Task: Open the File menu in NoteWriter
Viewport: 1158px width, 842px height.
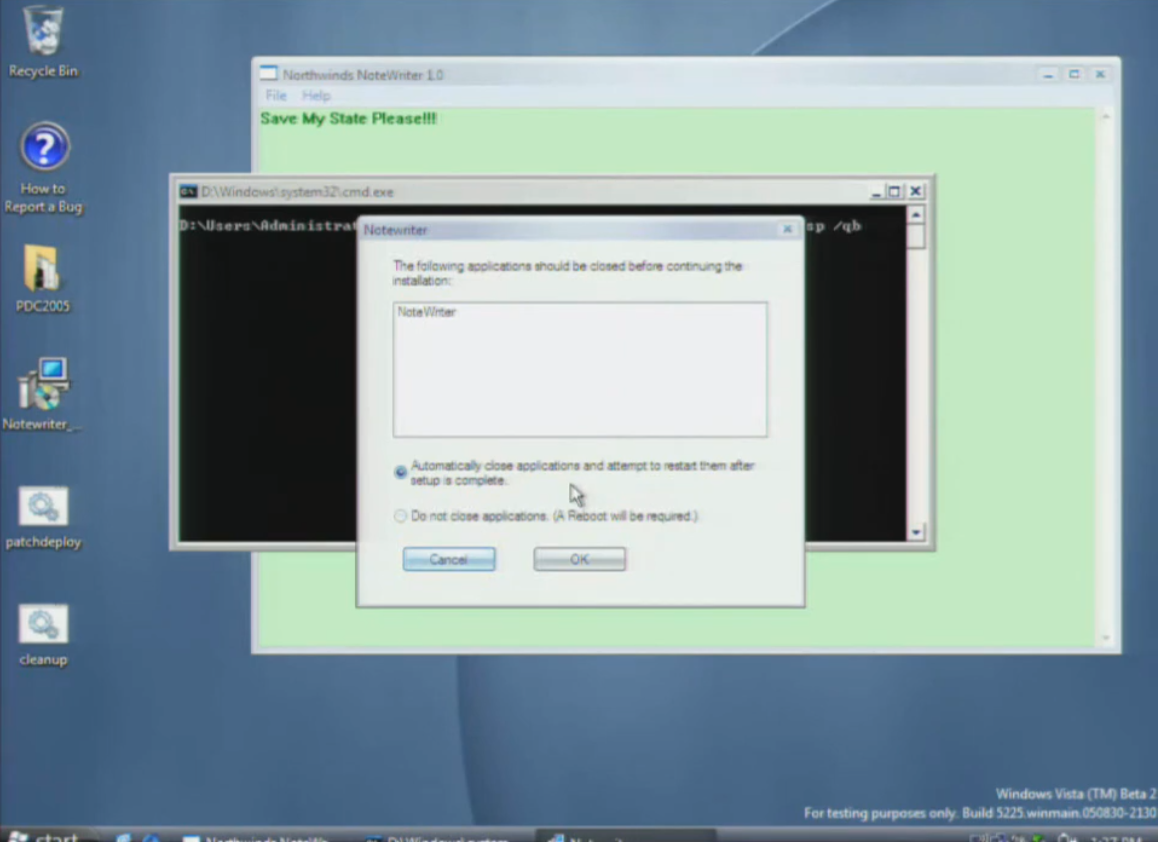Action: [275, 95]
